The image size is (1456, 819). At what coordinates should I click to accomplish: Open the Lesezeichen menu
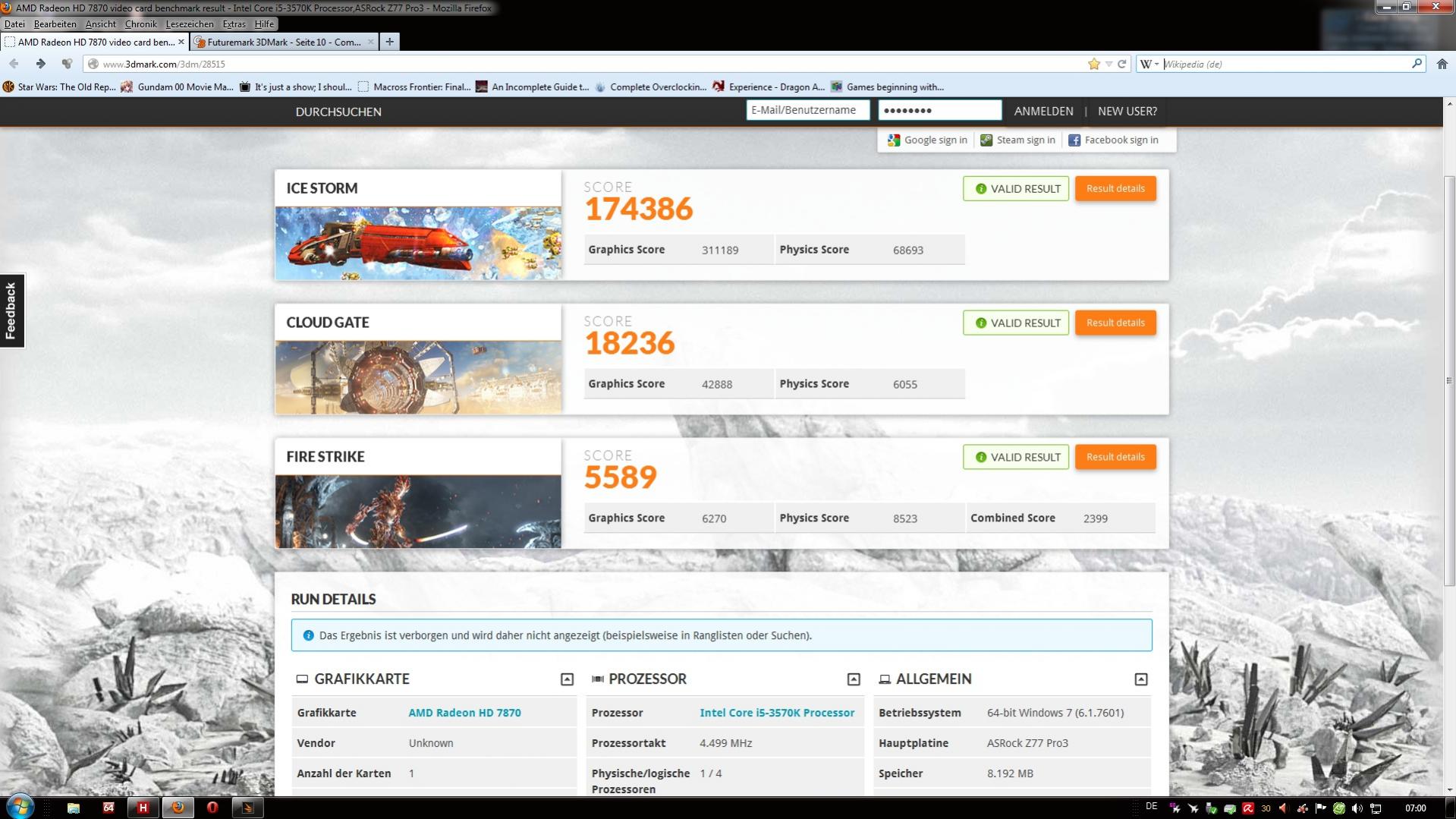(x=190, y=24)
